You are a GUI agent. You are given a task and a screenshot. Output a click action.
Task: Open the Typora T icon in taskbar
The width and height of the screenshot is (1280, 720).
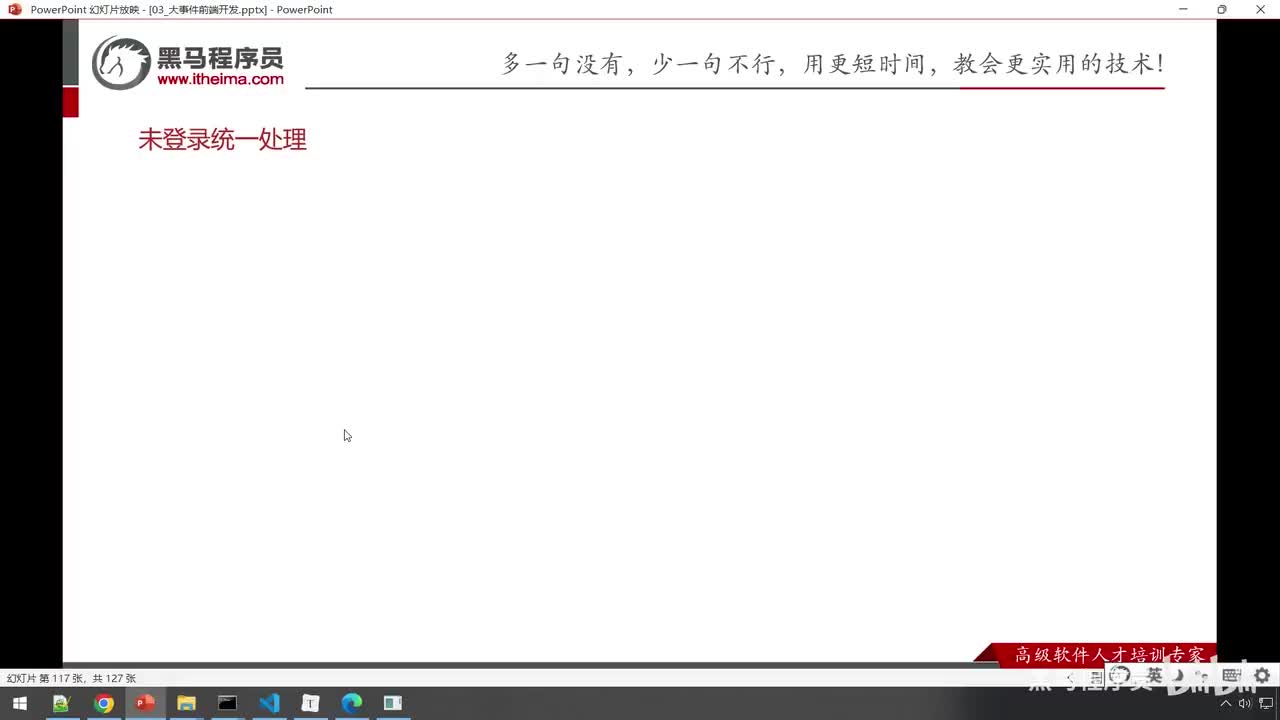(x=310, y=703)
